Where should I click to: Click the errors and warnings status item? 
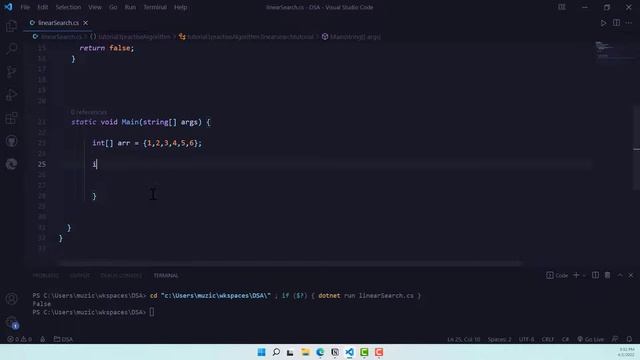pos(19,339)
